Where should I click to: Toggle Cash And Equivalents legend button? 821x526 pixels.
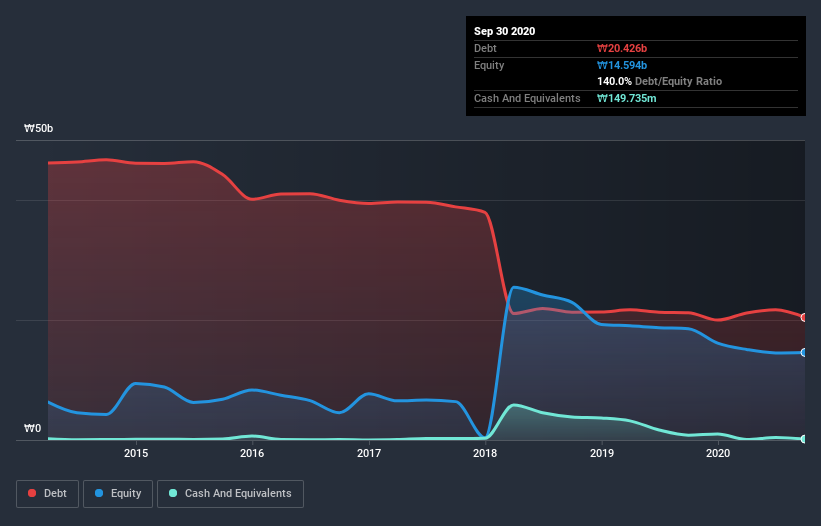pyautogui.click(x=230, y=494)
